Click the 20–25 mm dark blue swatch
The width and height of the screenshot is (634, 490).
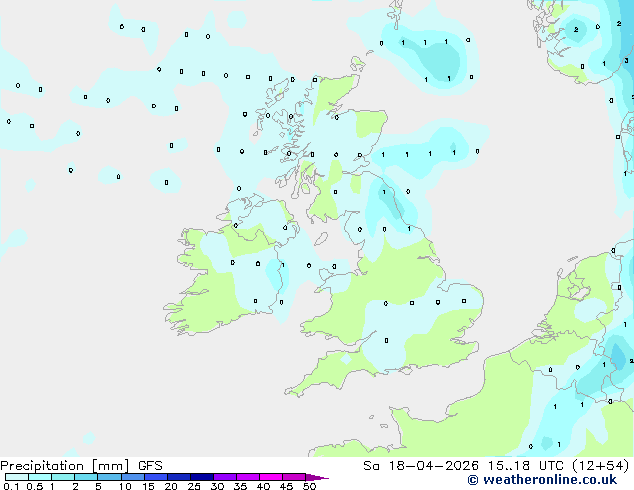(x=179, y=477)
